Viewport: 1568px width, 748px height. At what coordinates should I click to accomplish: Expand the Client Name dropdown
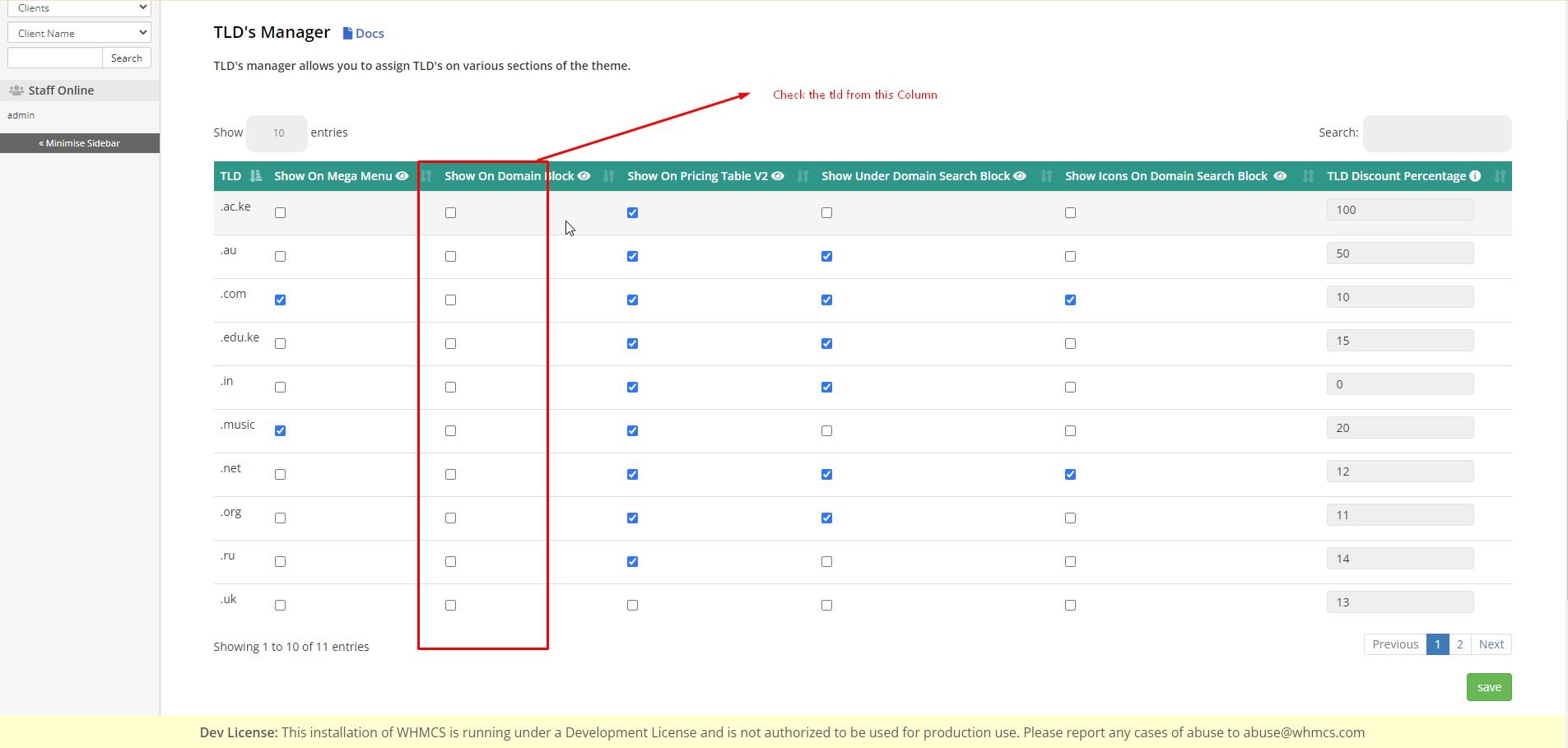click(x=79, y=33)
